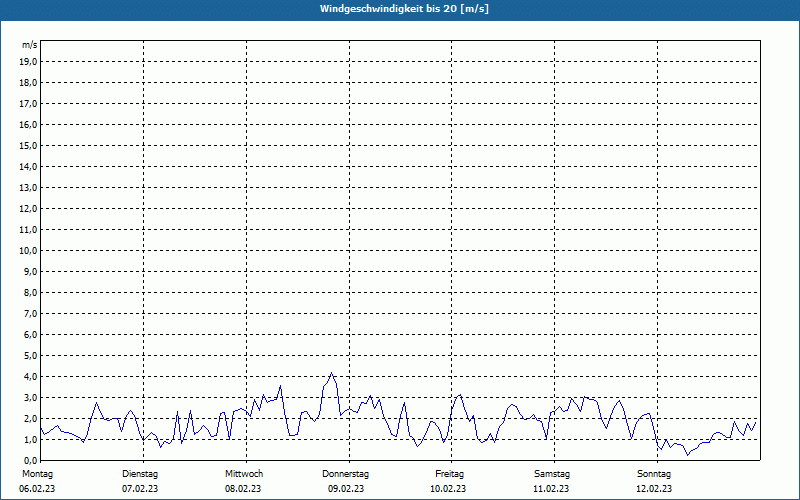This screenshot has height=500, width=800.
Task: Click the highest wind speed peak near 4 m/s
Action: click(x=332, y=373)
